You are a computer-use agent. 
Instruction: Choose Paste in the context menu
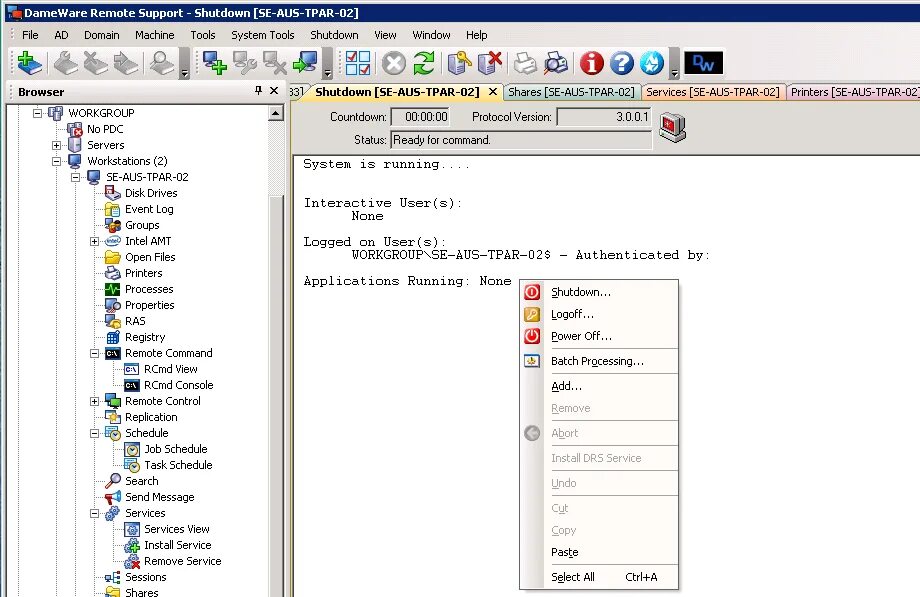pos(599,552)
